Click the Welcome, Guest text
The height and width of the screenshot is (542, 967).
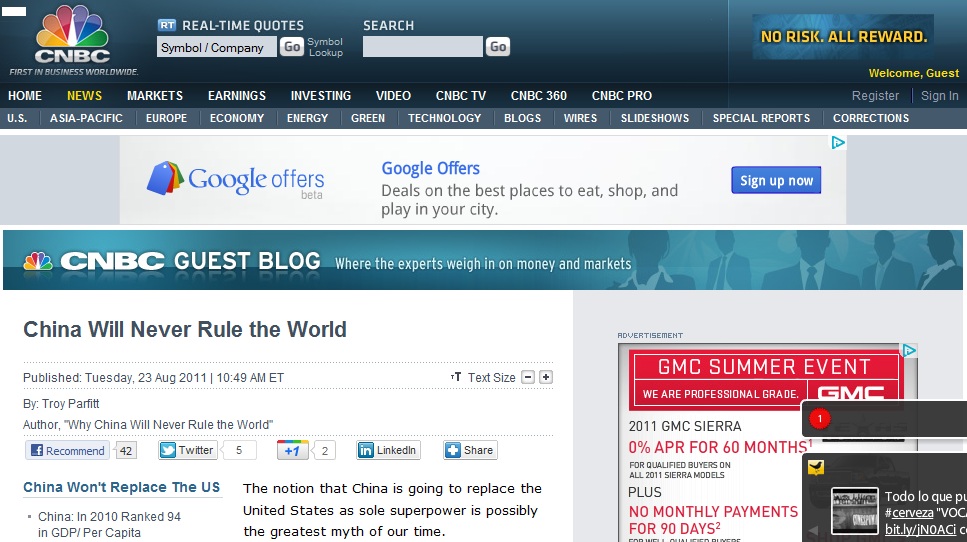click(913, 73)
